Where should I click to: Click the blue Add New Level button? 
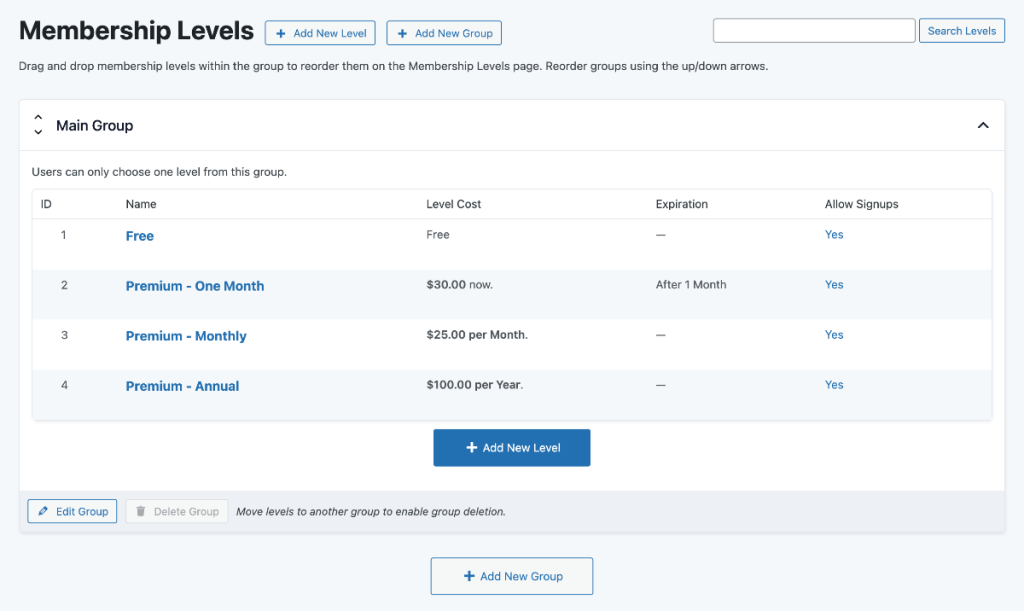[511, 448]
